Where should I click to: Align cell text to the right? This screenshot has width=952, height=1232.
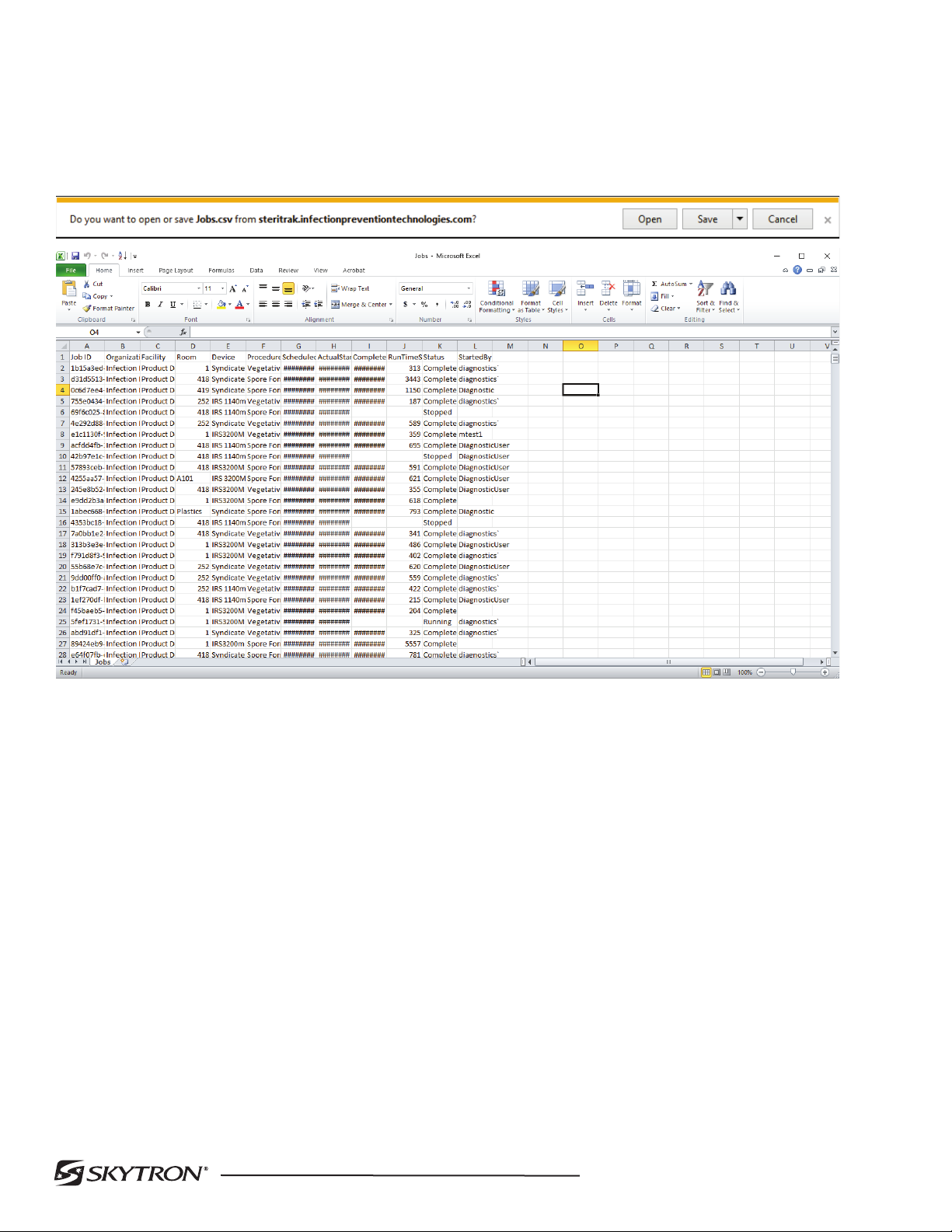pyautogui.click(x=288, y=305)
